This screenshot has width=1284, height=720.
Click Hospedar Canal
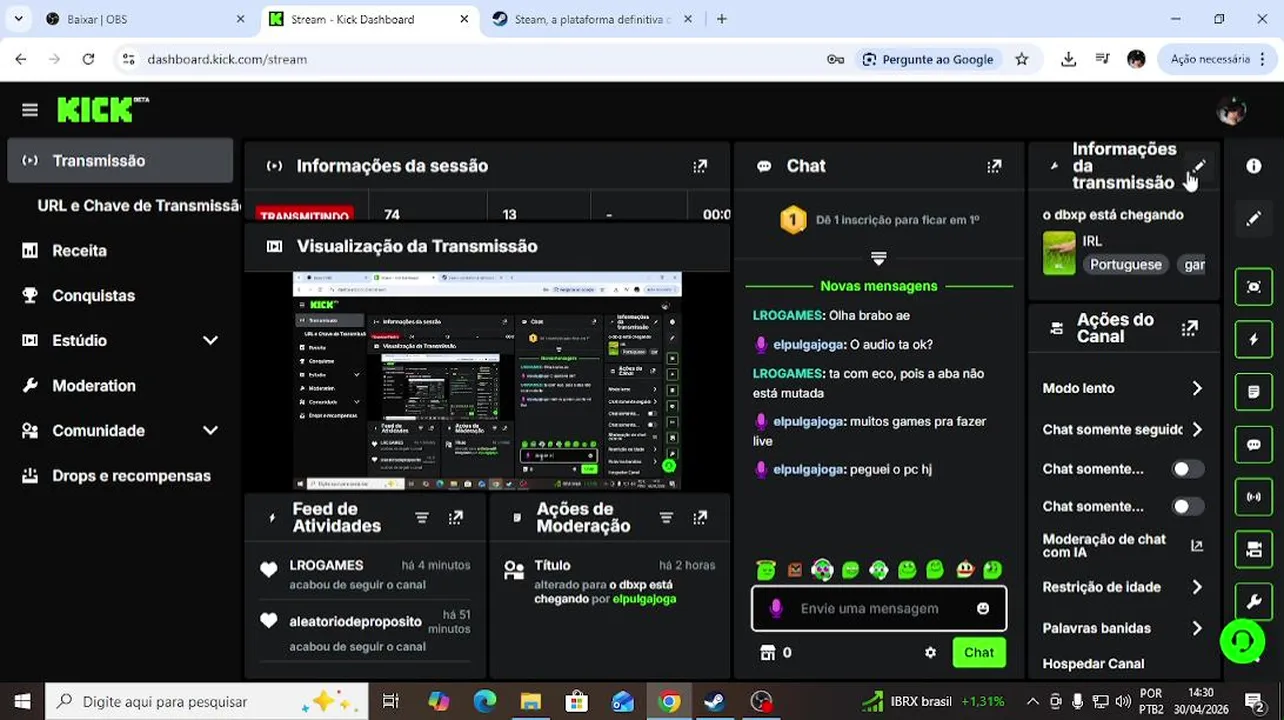tap(1093, 663)
